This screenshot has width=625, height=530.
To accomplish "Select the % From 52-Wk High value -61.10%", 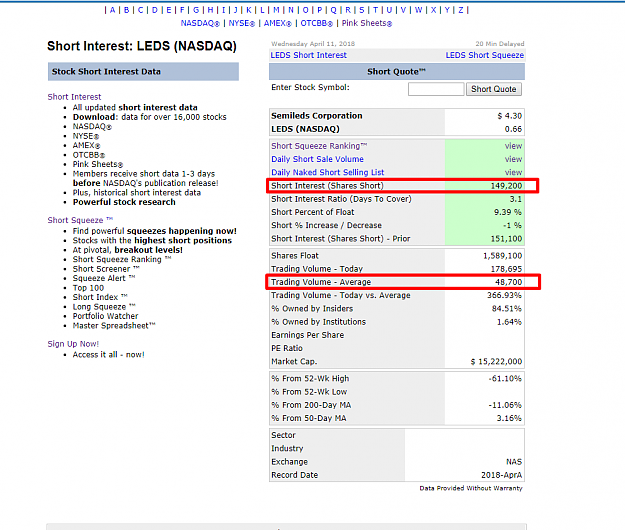I will (505, 379).
